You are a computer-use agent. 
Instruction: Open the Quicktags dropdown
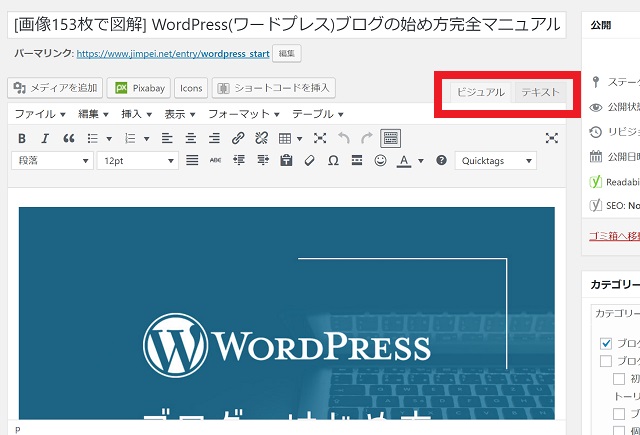pyautogui.click(x=496, y=161)
